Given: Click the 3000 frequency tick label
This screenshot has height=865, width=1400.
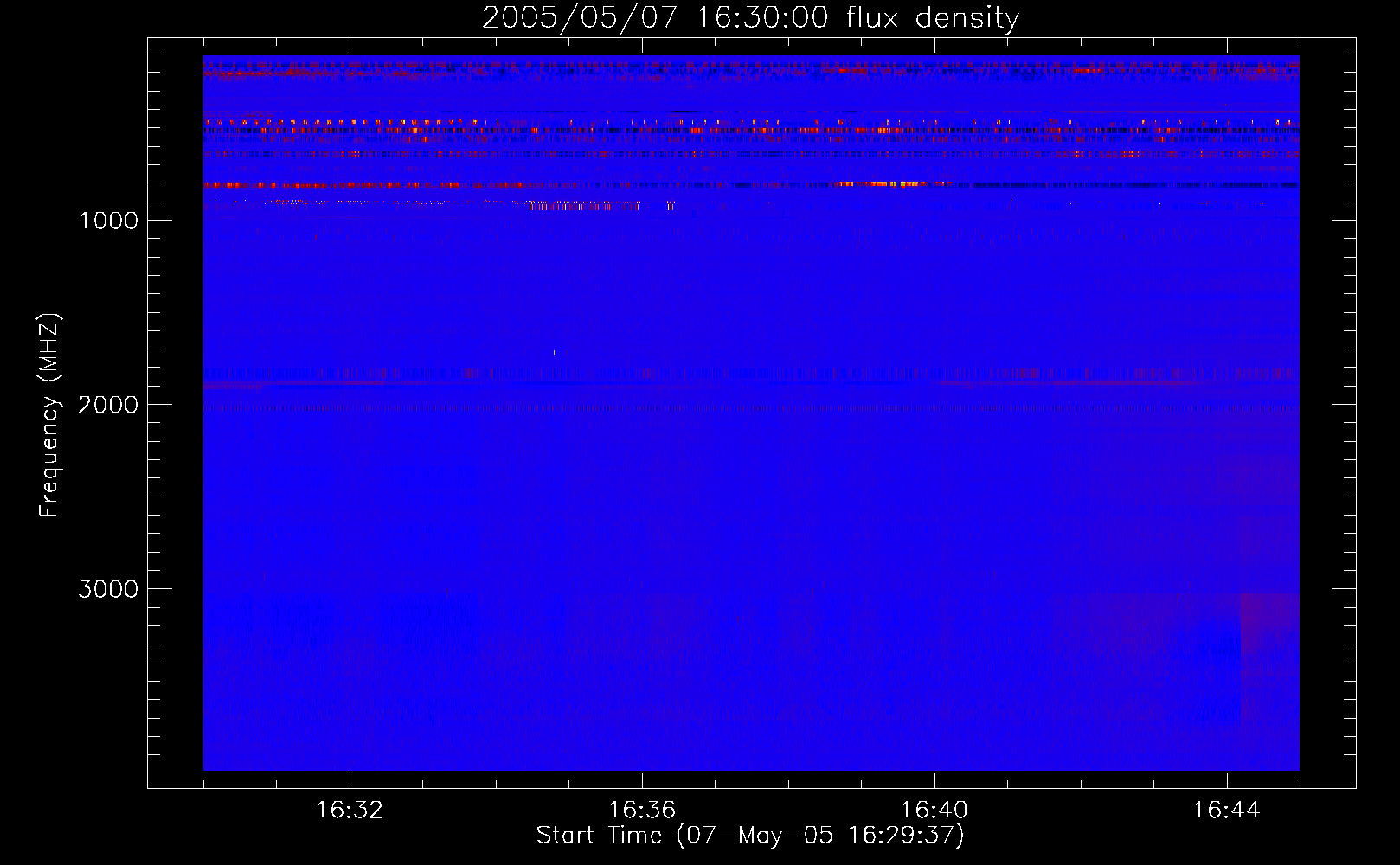Looking at the screenshot, I should [x=108, y=589].
